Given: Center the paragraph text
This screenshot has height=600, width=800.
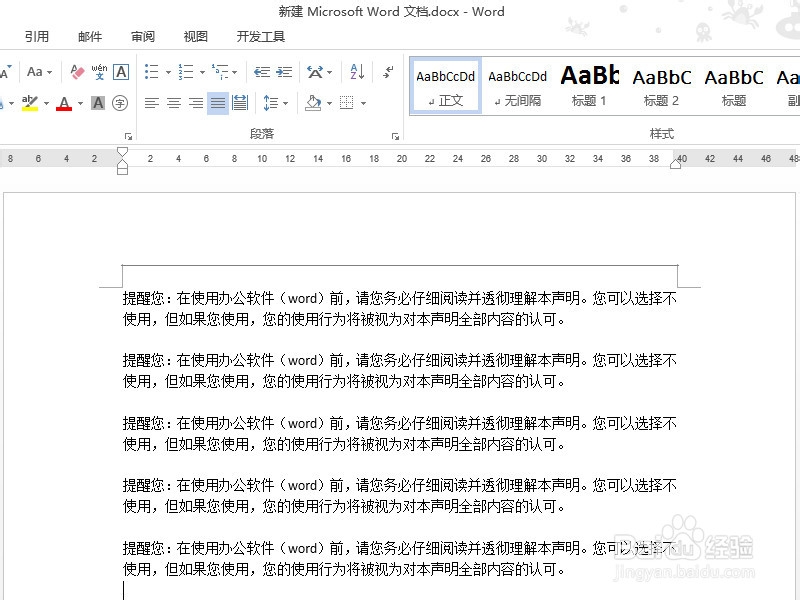Looking at the screenshot, I should 174,103.
